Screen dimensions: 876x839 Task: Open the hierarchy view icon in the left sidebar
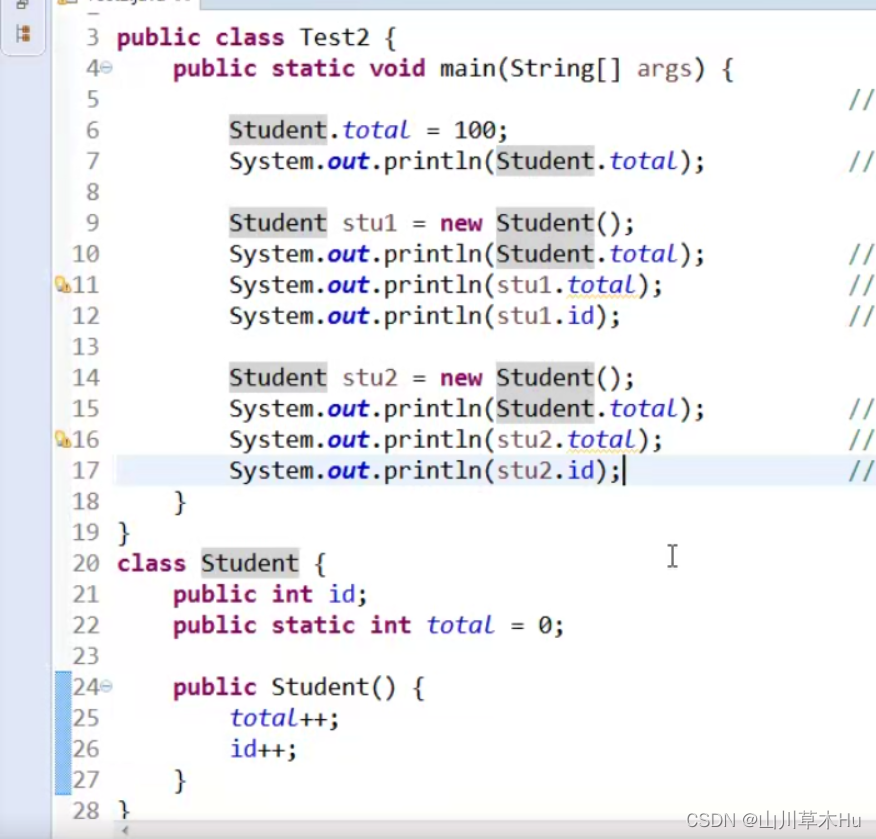pos(23,34)
